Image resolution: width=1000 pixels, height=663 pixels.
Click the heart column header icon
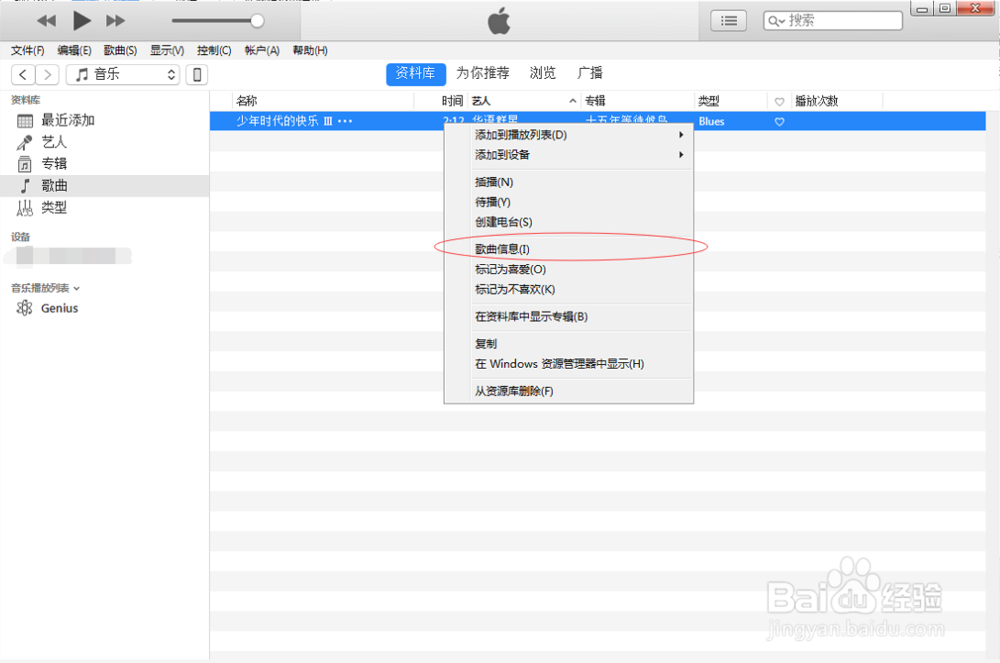[779, 101]
